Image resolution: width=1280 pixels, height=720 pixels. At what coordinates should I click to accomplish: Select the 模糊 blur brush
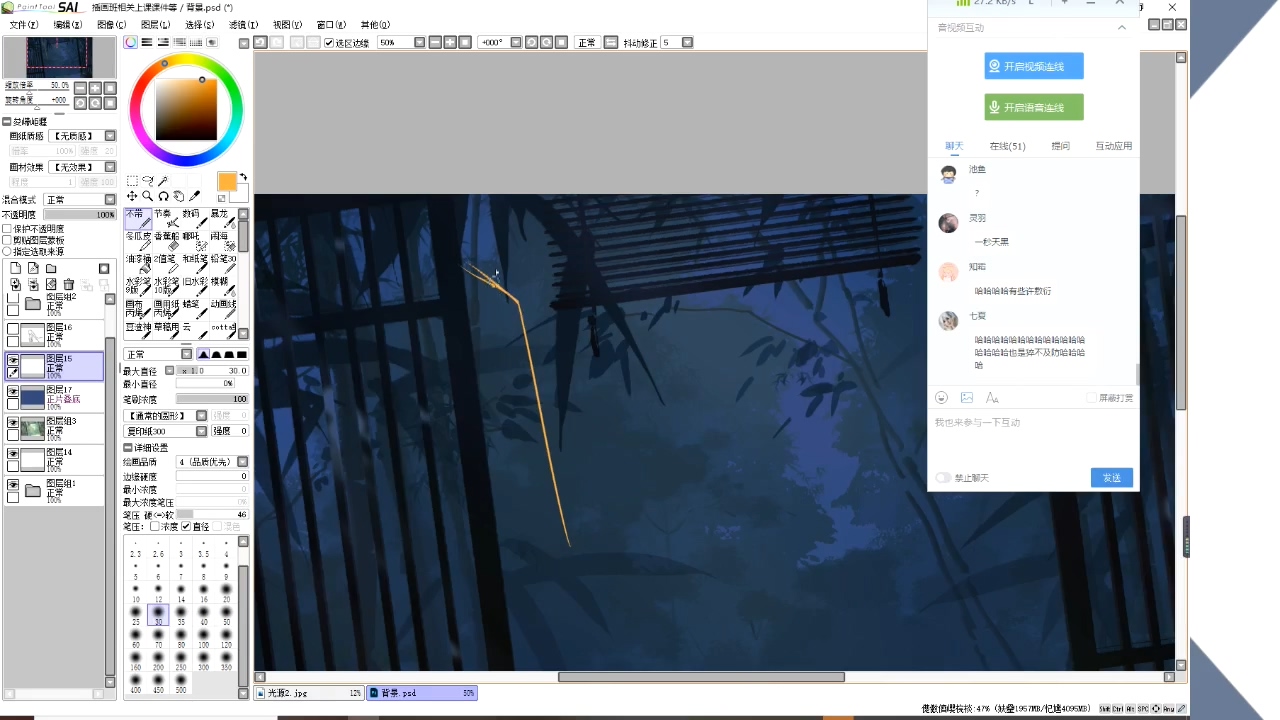click(224, 287)
